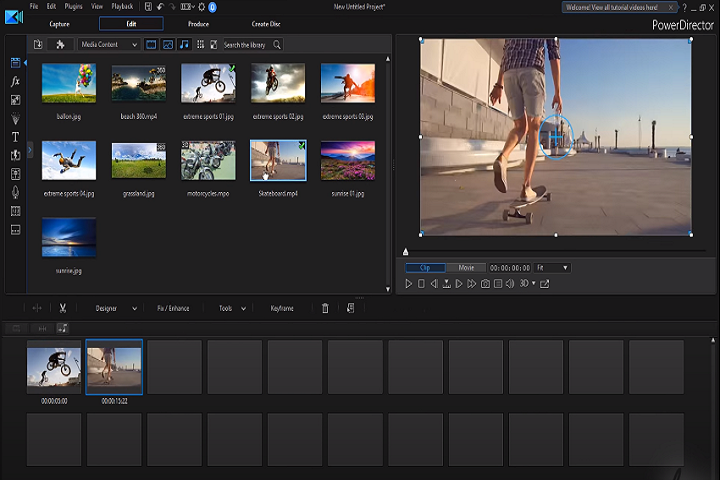The width and height of the screenshot is (720, 480).
Task: Open the Fit zoom dropdown
Action: click(552, 268)
